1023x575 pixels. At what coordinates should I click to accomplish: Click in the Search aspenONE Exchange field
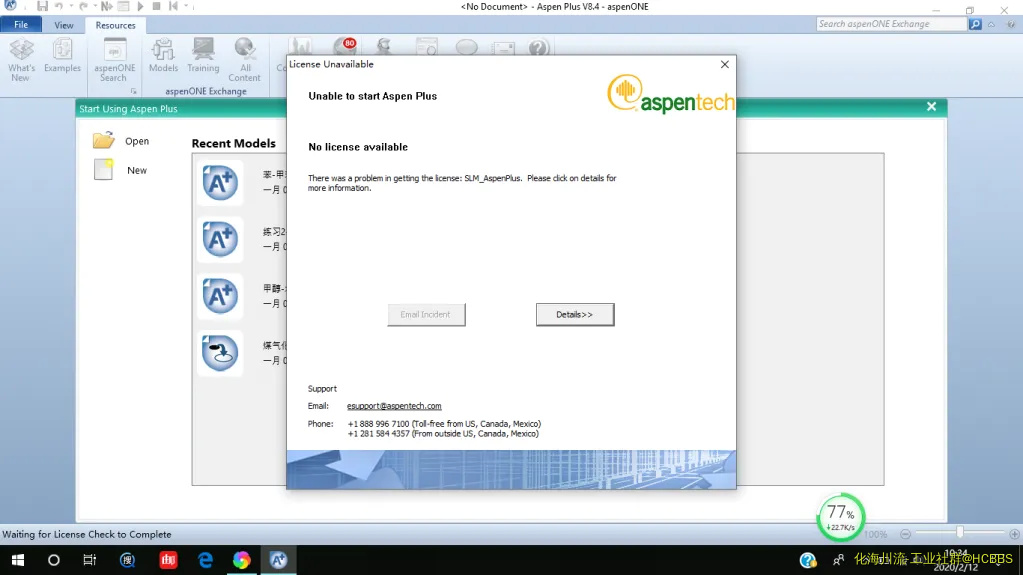(x=891, y=24)
